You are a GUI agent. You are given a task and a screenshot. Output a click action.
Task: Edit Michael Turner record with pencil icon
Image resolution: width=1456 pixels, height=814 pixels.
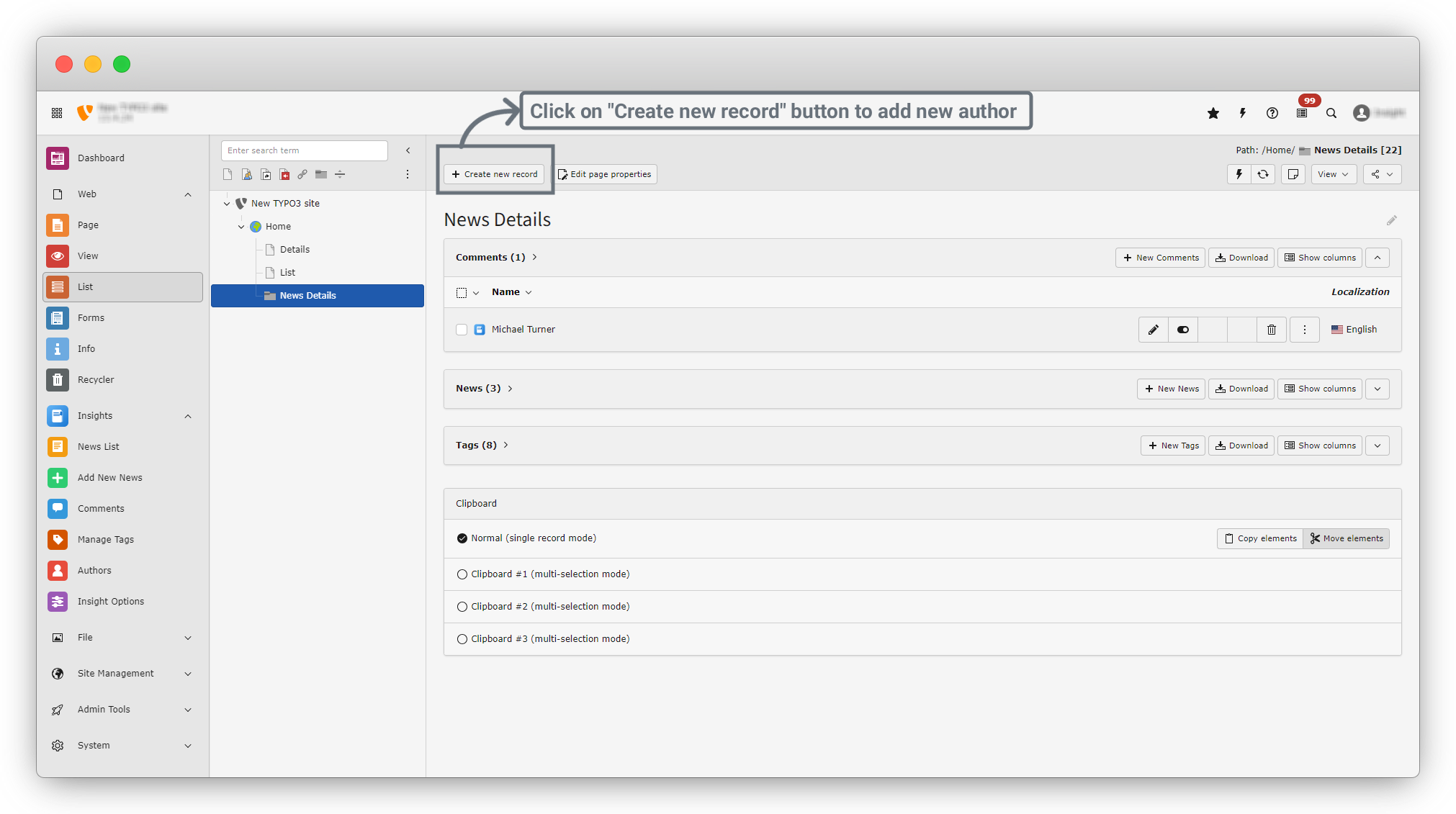point(1153,330)
